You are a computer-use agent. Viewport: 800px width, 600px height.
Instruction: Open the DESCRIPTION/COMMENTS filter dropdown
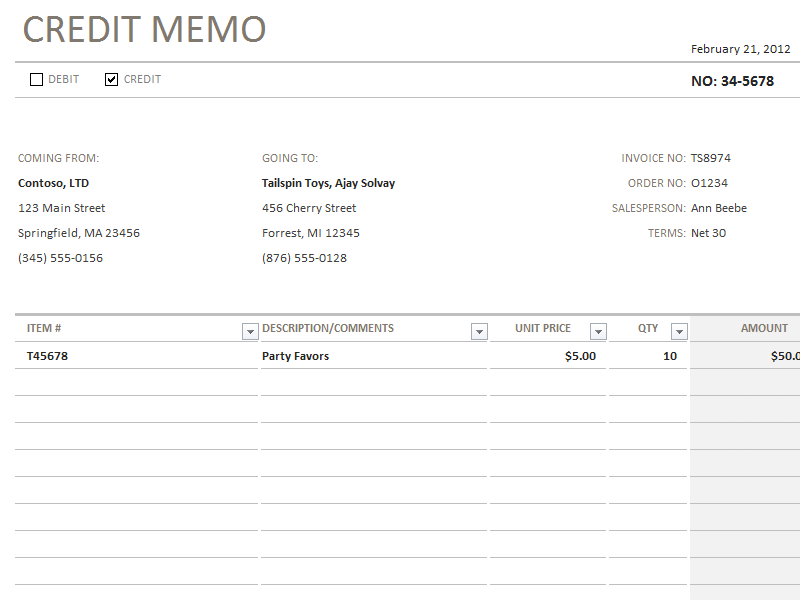click(x=479, y=332)
